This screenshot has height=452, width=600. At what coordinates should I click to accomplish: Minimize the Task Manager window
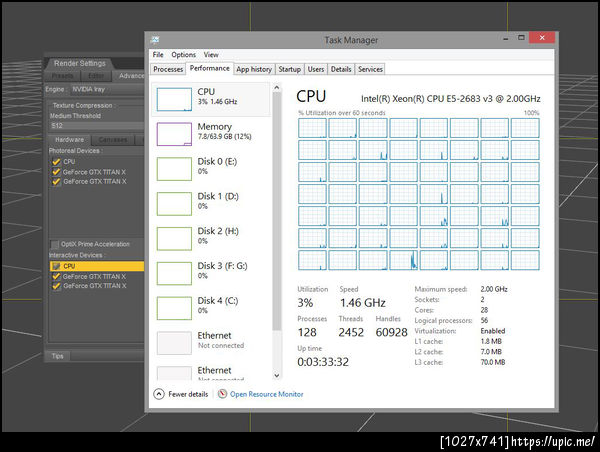click(505, 38)
